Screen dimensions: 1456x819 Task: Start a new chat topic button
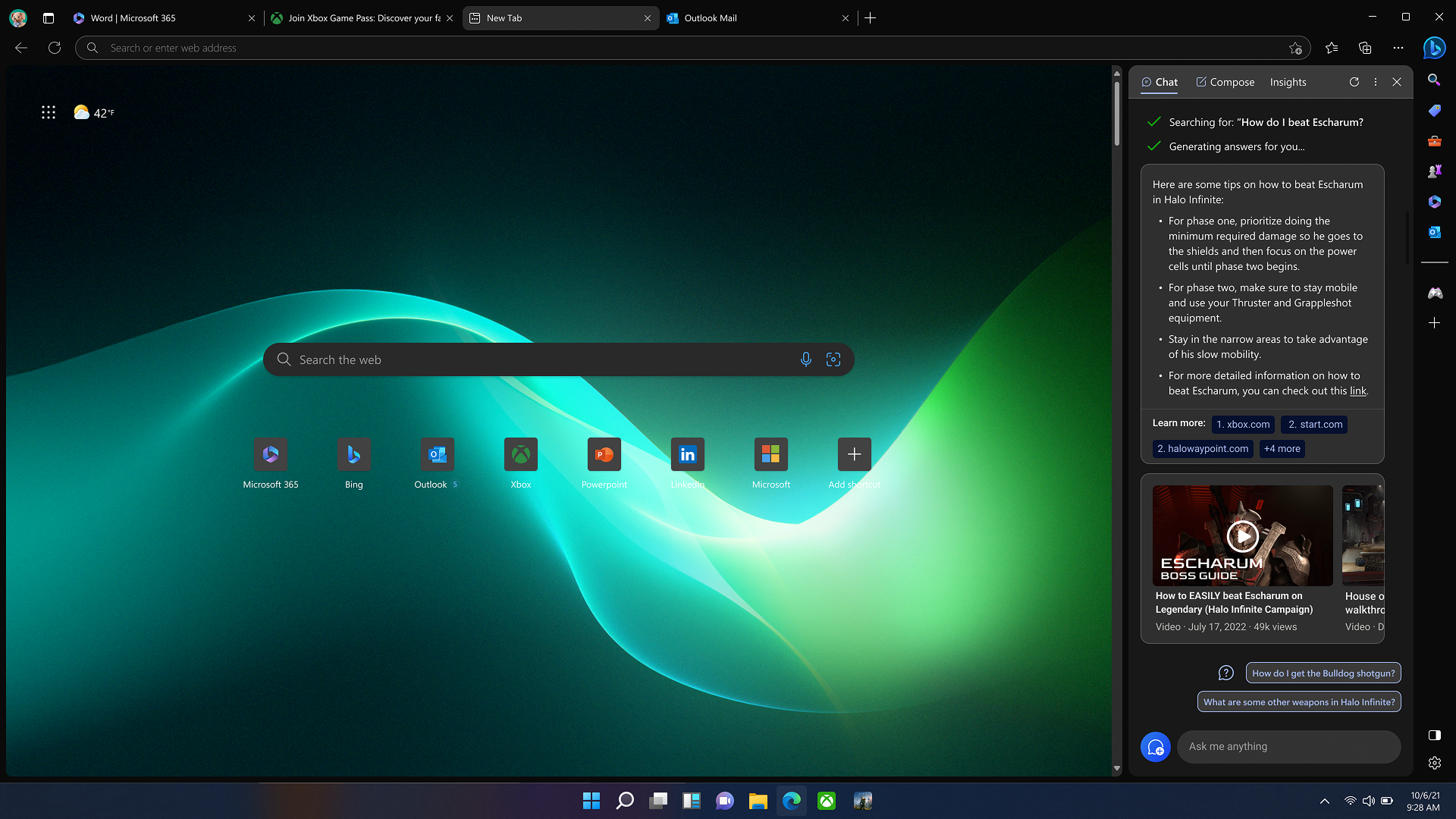[1156, 747]
